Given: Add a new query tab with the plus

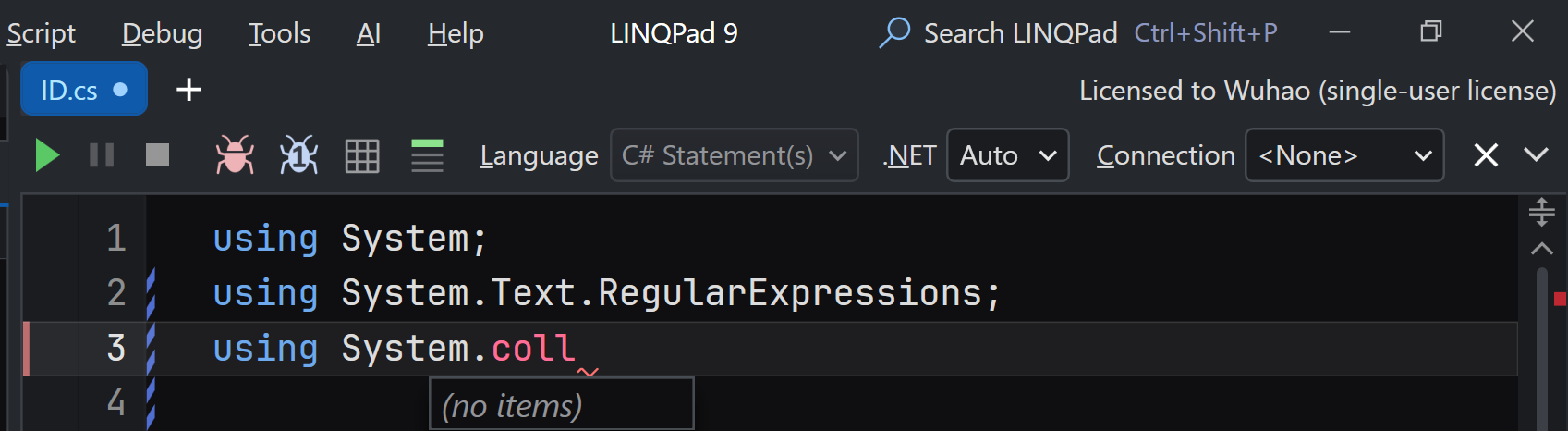Looking at the screenshot, I should [188, 90].
